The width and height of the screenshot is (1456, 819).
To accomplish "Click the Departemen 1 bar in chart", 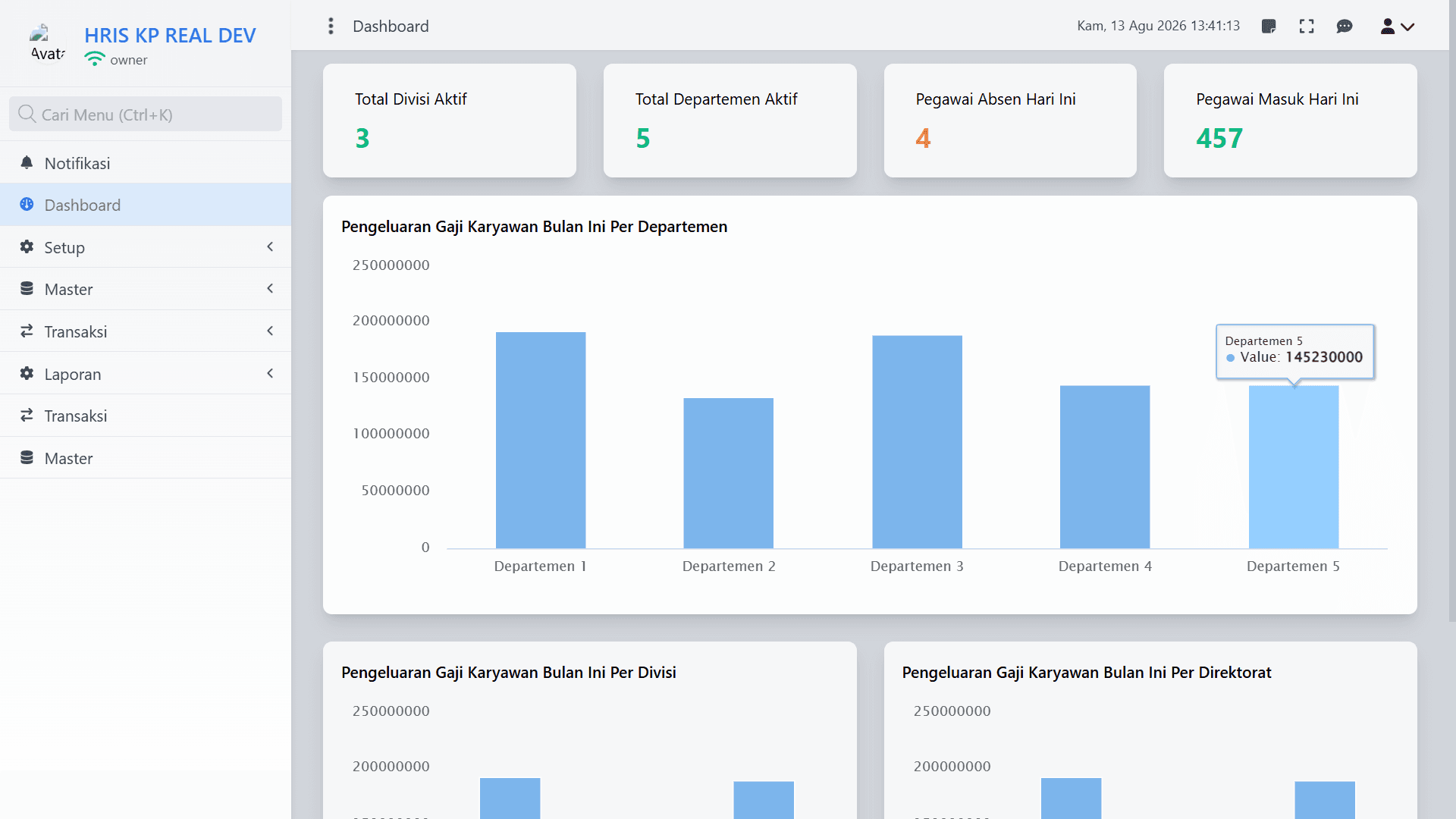I will (541, 440).
